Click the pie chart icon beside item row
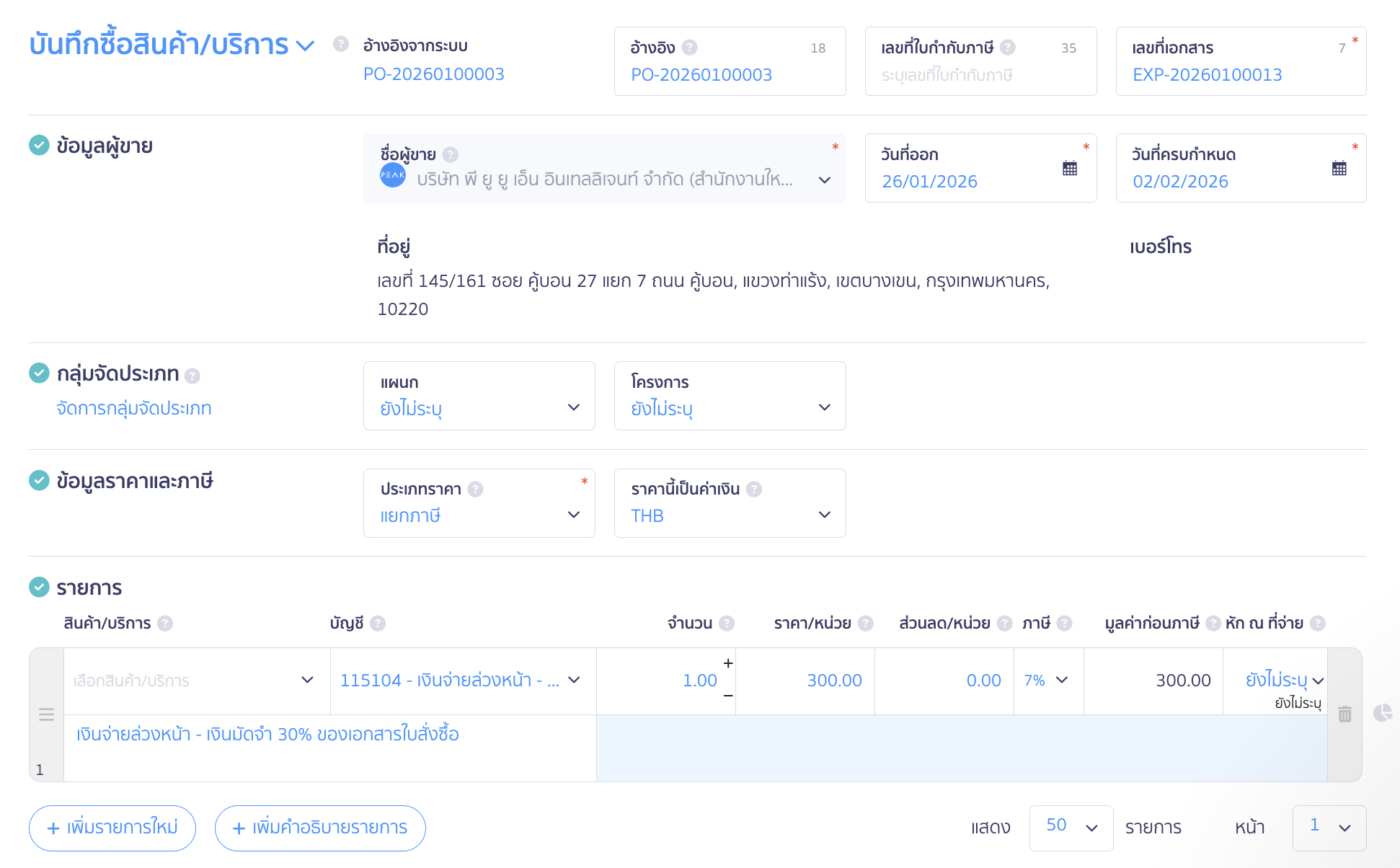The image size is (1400, 868). 1382,713
